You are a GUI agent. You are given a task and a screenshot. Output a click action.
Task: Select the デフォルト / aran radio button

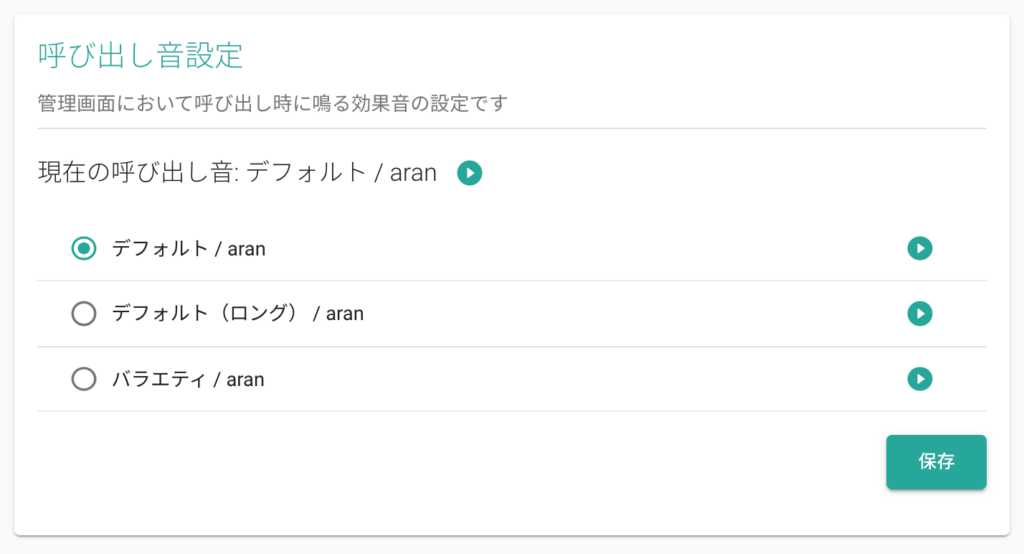pyautogui.click(x=84, y=248)
